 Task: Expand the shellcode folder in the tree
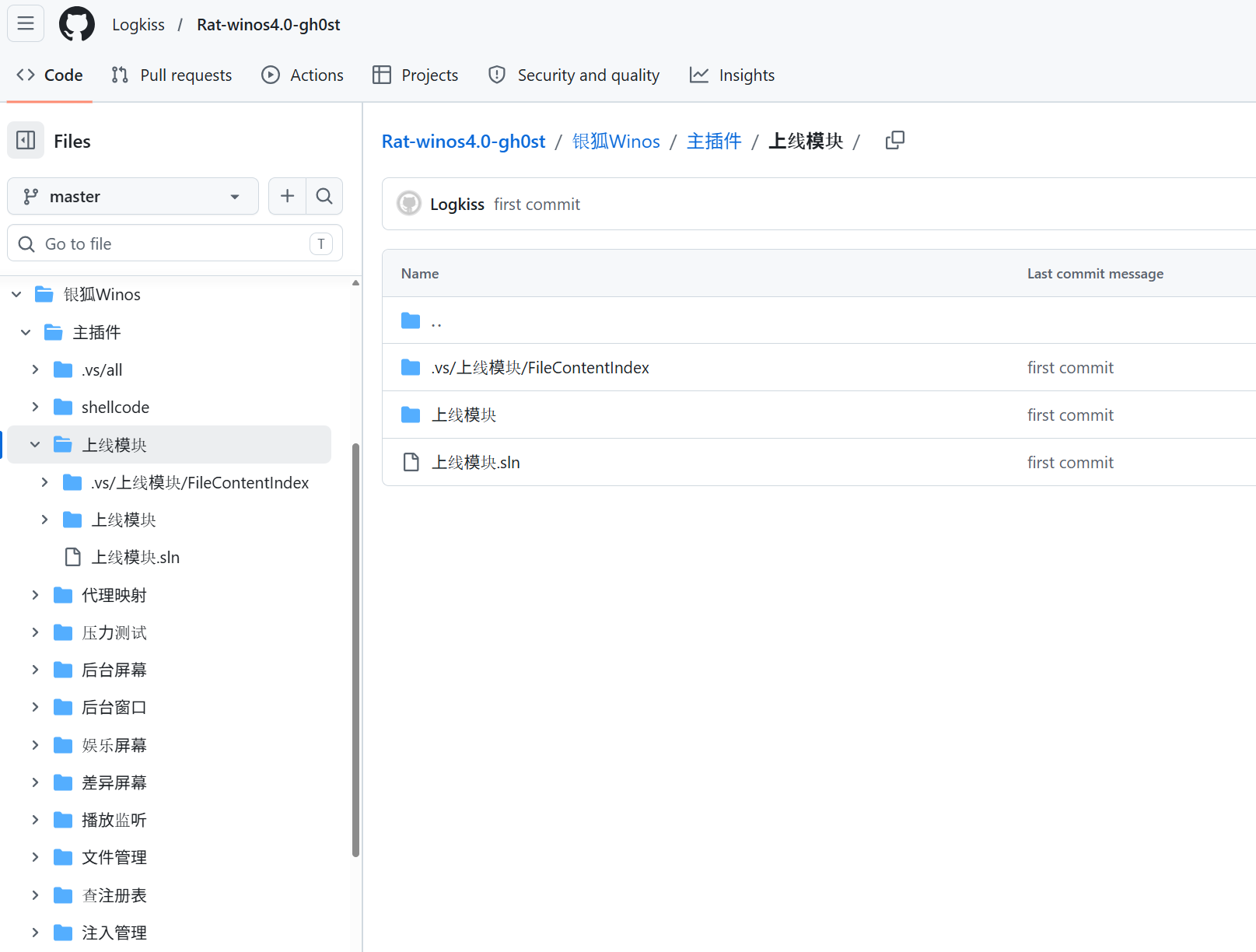coord(35,407)
